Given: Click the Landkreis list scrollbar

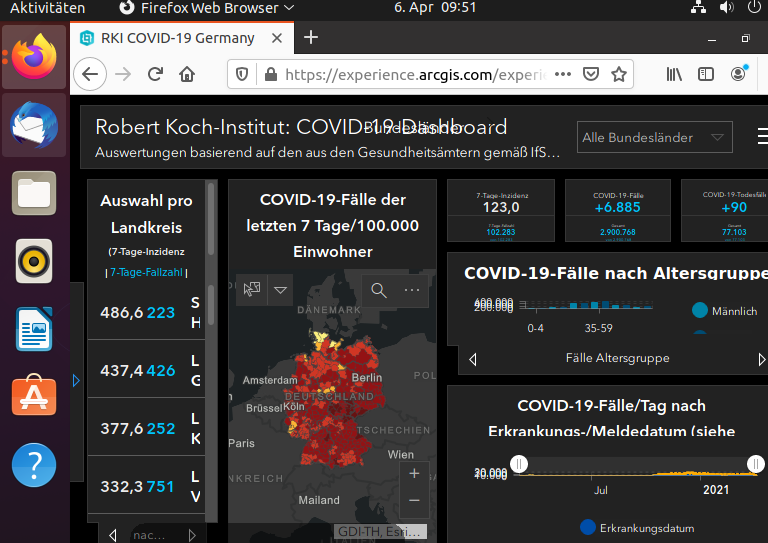Looking at the screenshot, I should tap(211, 304).
